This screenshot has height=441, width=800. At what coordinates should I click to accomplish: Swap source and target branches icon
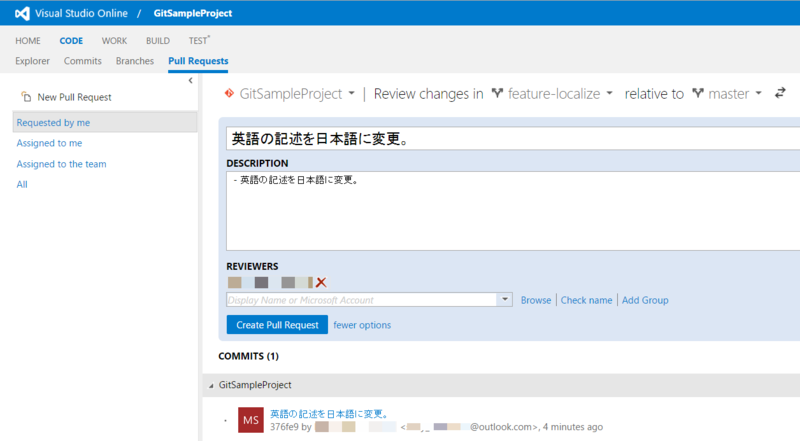click(780, 93)
